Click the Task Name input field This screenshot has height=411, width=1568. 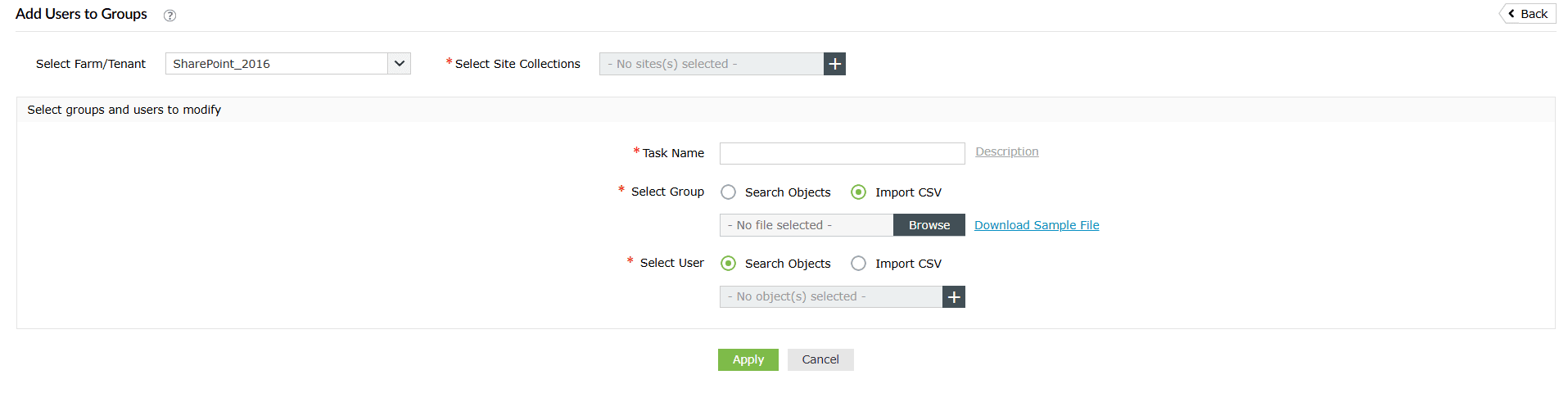(842, 154)
